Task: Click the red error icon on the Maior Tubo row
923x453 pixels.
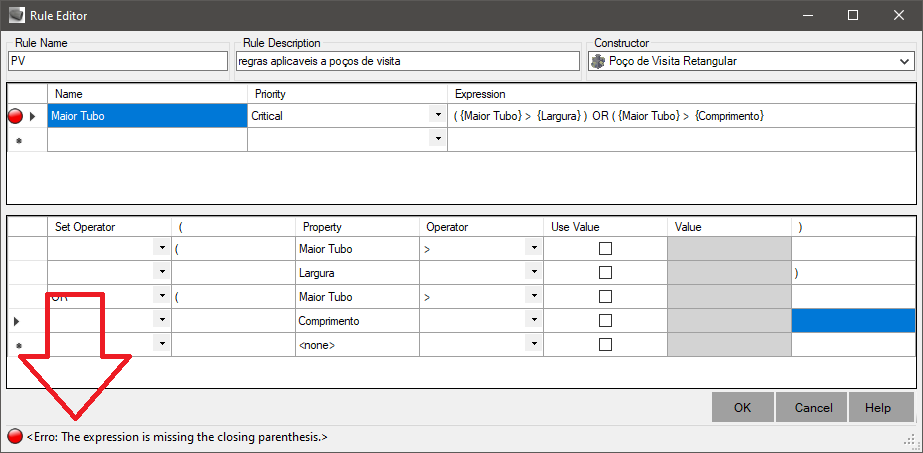Action: click(x=15, y=116)
